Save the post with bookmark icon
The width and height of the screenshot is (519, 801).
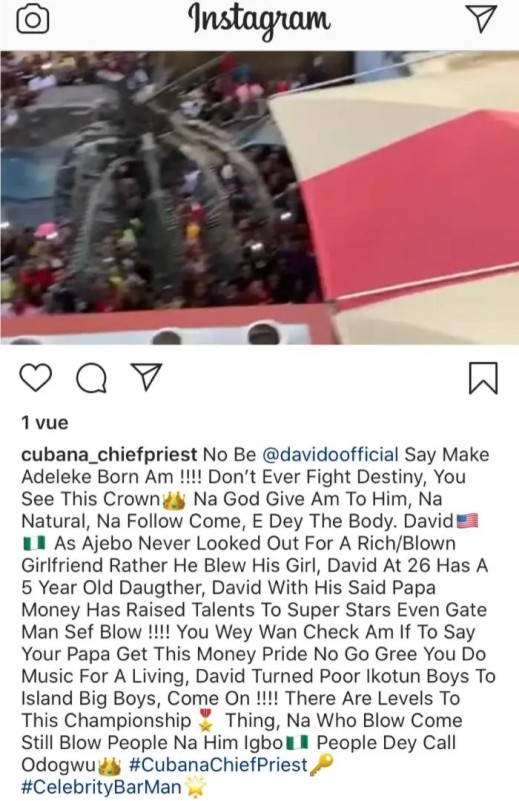[x=483, y=378]
